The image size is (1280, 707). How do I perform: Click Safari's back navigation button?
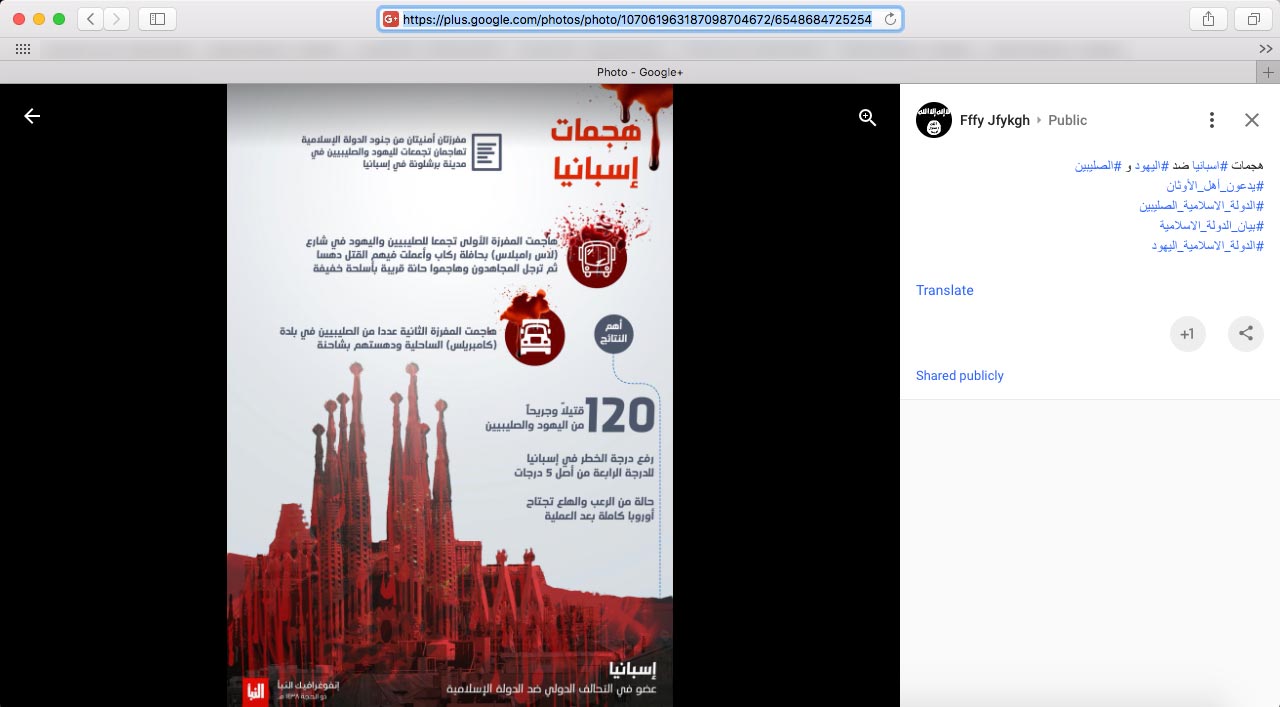(x=90, y=19)
